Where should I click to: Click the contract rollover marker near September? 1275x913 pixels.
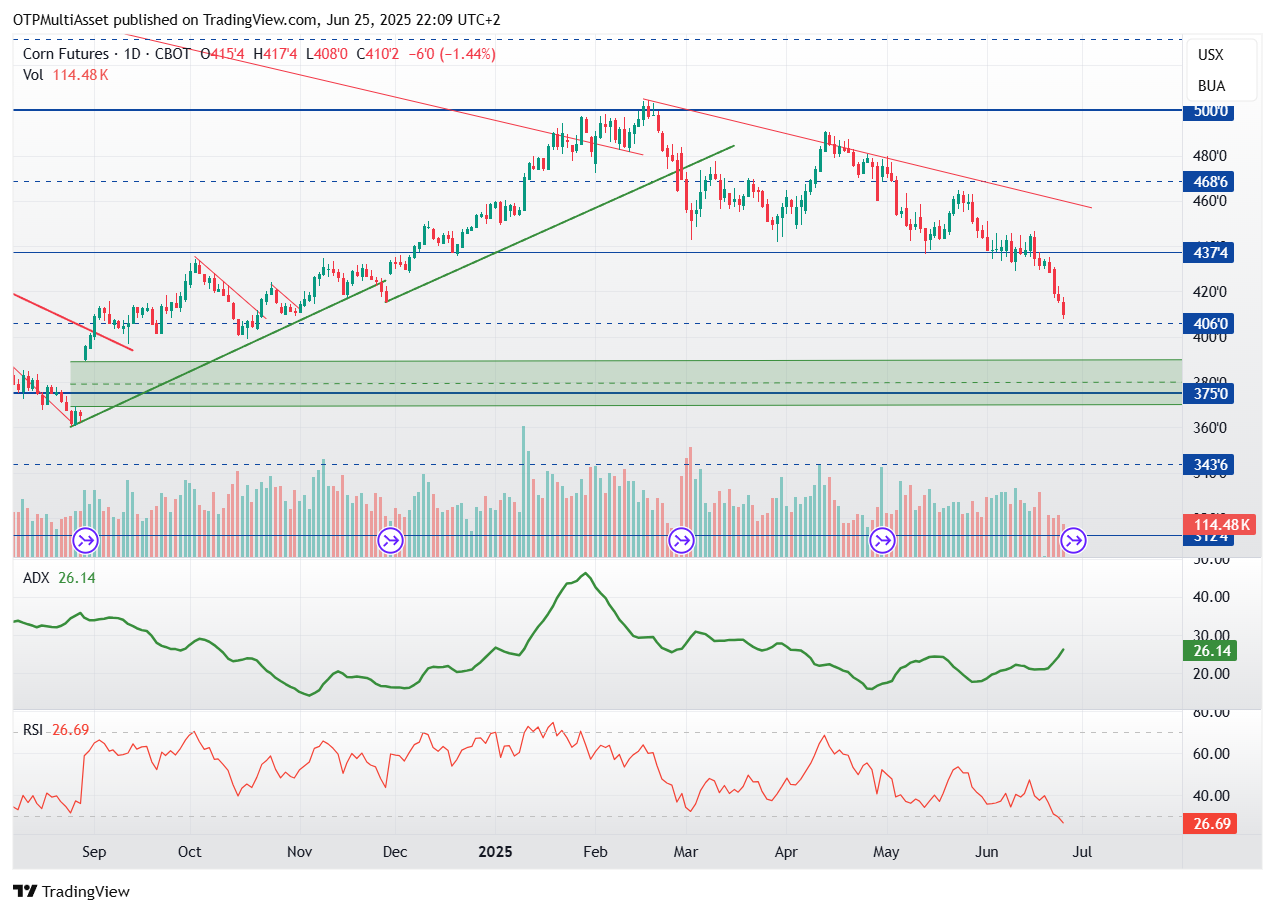[x=85, y=541]
